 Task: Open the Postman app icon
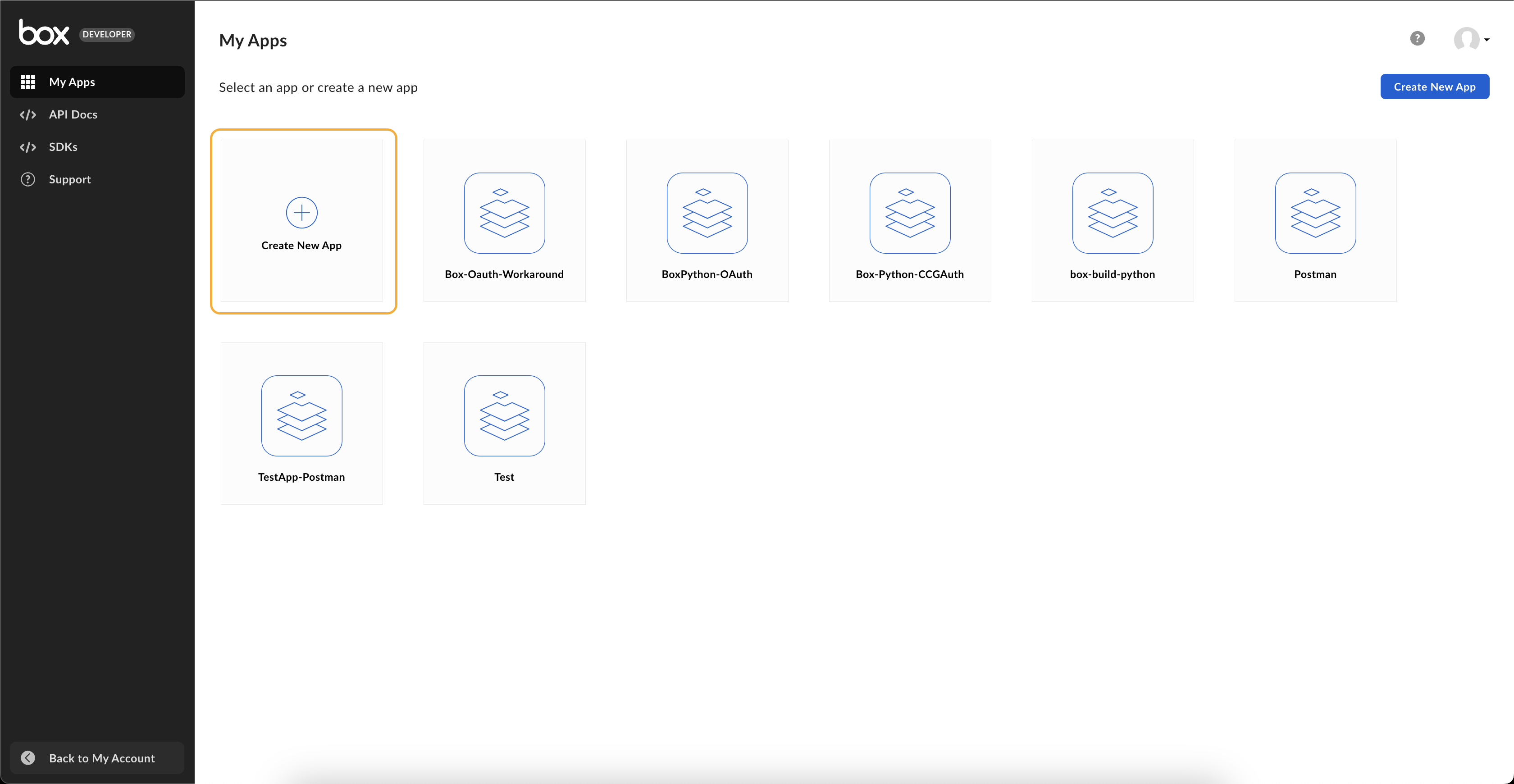click(x=1315, y=213)
